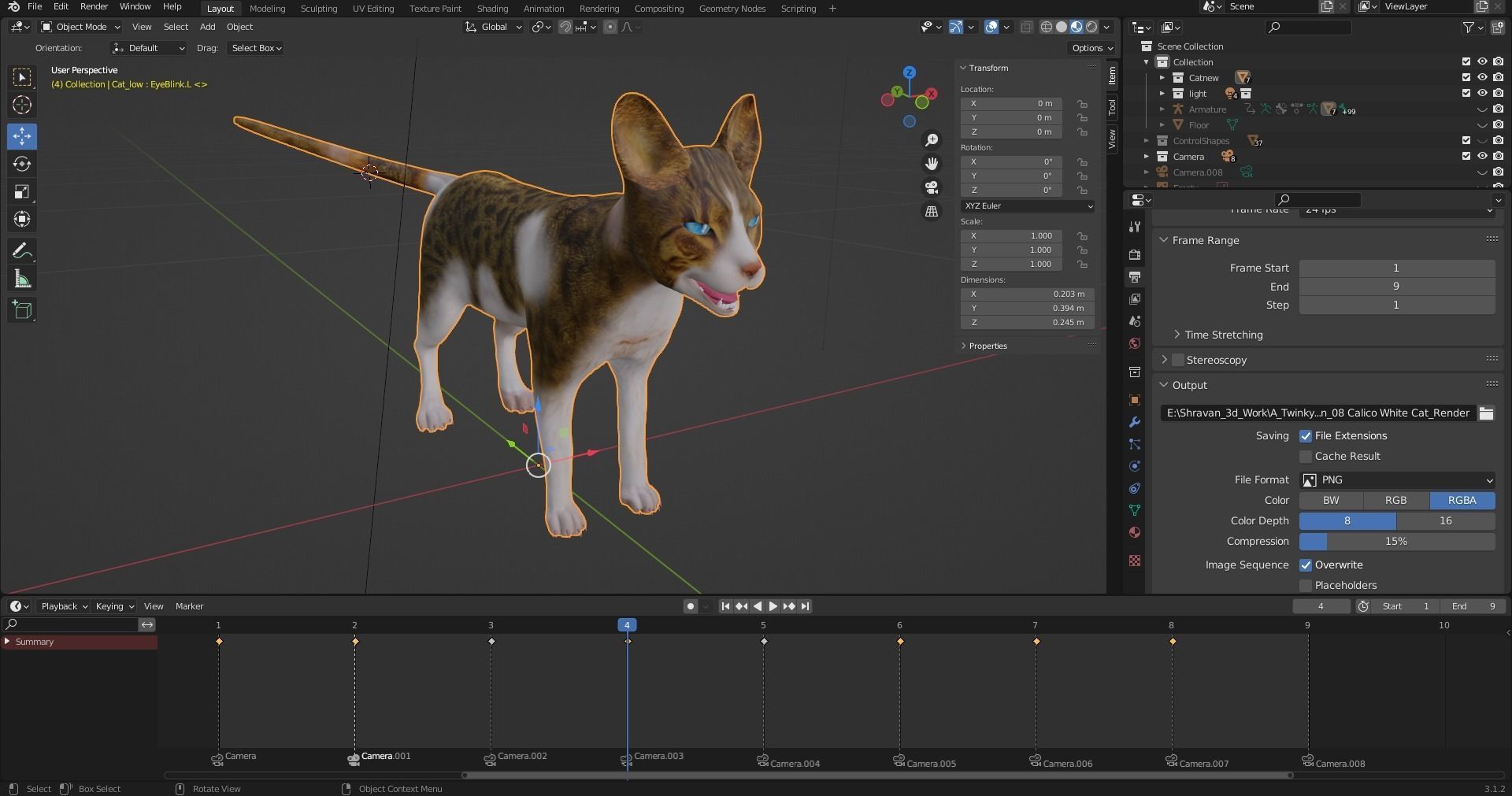
Task: Switch to the UV Editing workspace tab
Action: [x=372, y=9]
